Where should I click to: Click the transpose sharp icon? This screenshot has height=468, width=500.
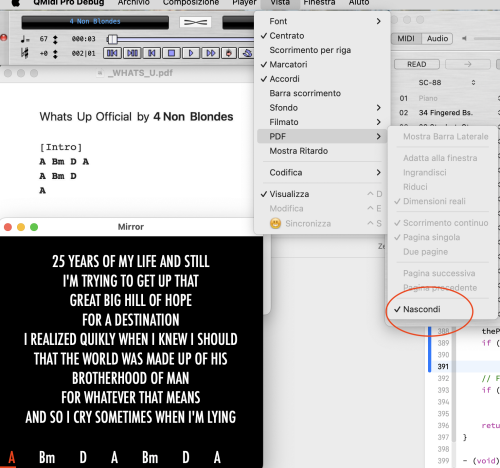(25, 53)
